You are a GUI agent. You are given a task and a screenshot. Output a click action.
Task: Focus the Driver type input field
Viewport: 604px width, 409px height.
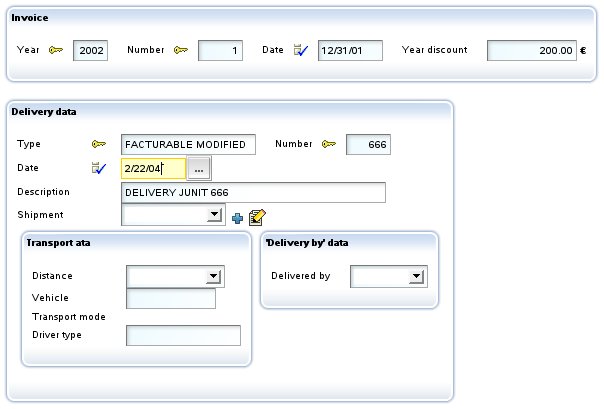[x=183, y=335]
